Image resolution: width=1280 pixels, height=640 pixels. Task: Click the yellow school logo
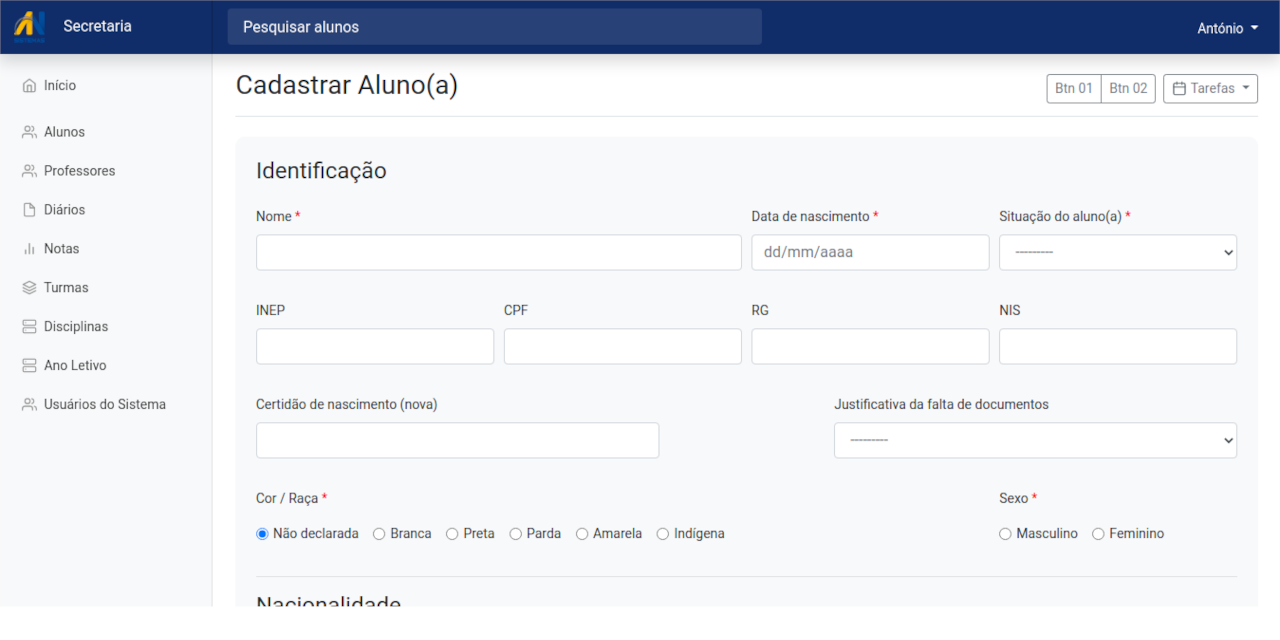click(28, 26)
